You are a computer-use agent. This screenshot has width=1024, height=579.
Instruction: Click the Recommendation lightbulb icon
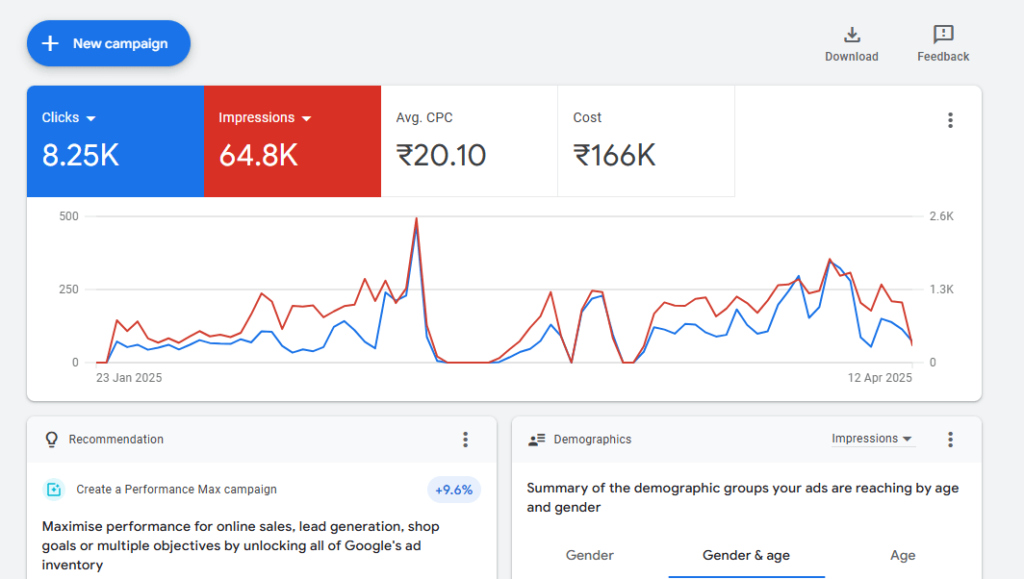52,439
